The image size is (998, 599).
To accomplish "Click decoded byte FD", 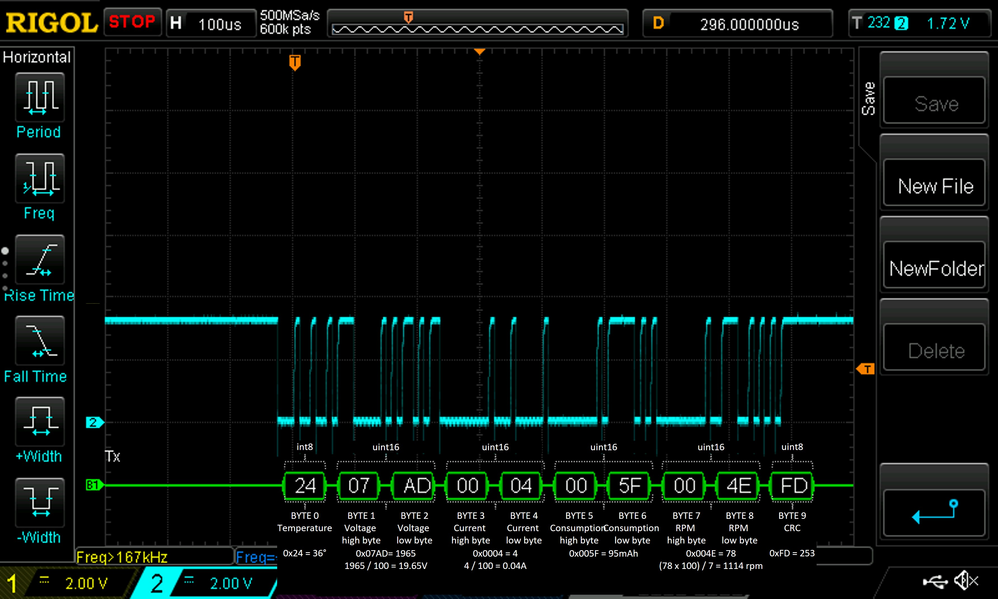I will (792, 486).
